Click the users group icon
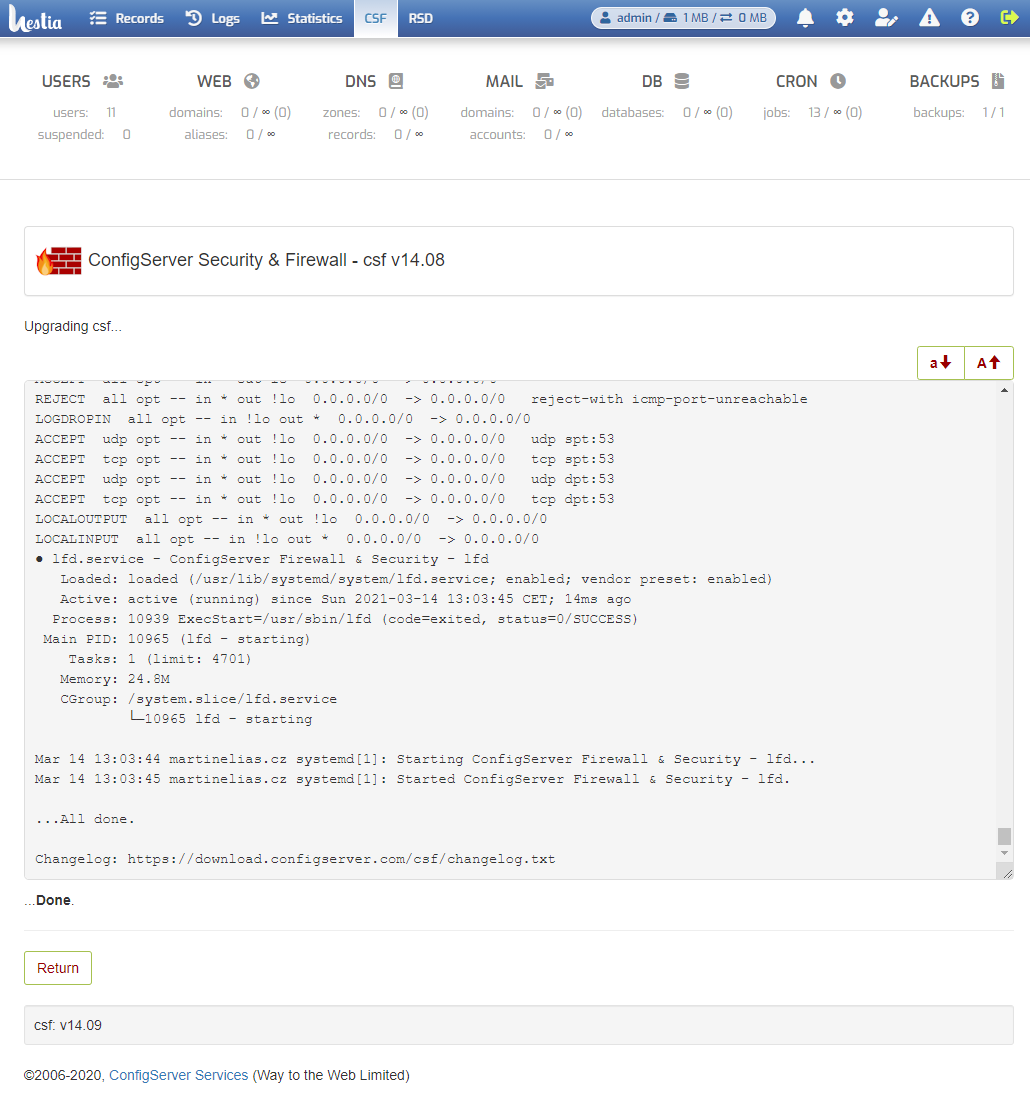Viewport: 1030px width, 1097px height. coord(113,81)
